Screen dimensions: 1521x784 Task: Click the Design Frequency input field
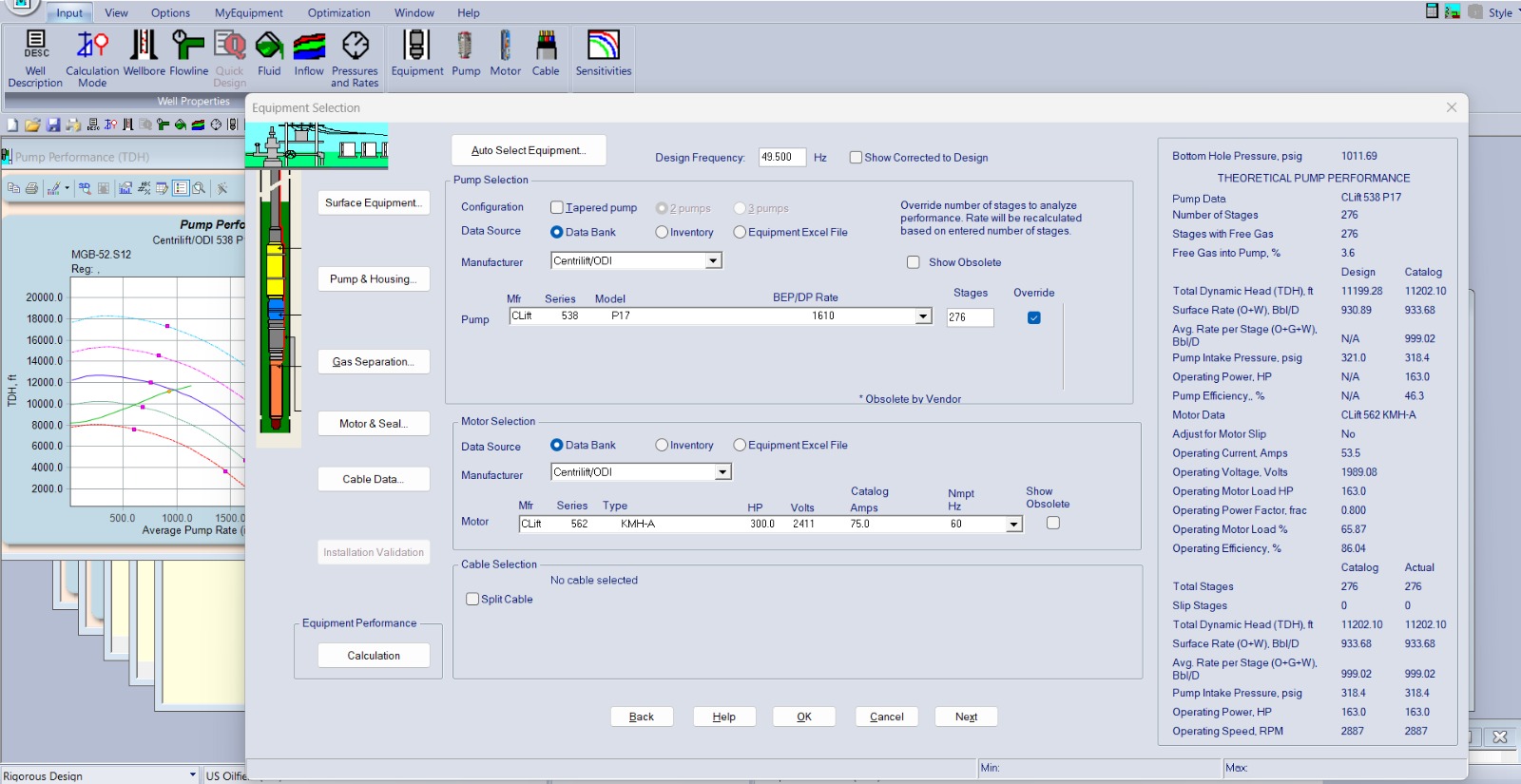(x=781, y=158)
